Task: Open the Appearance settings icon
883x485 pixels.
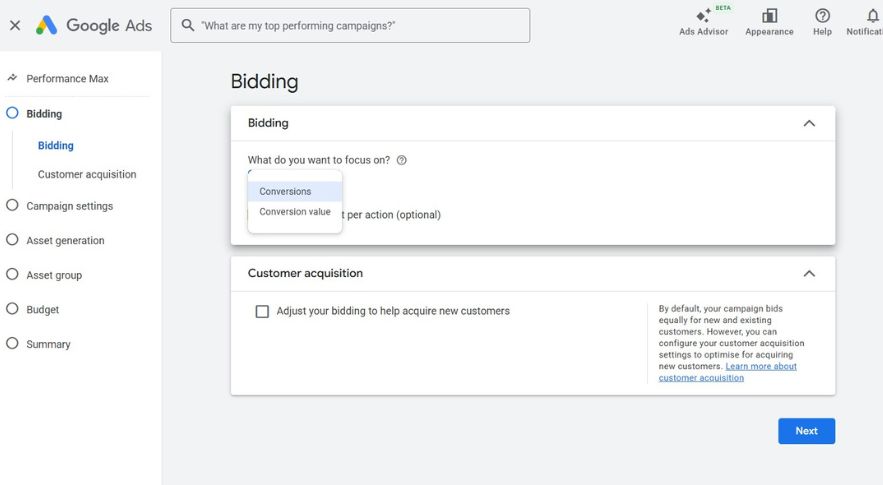Action: coord(769,22)
